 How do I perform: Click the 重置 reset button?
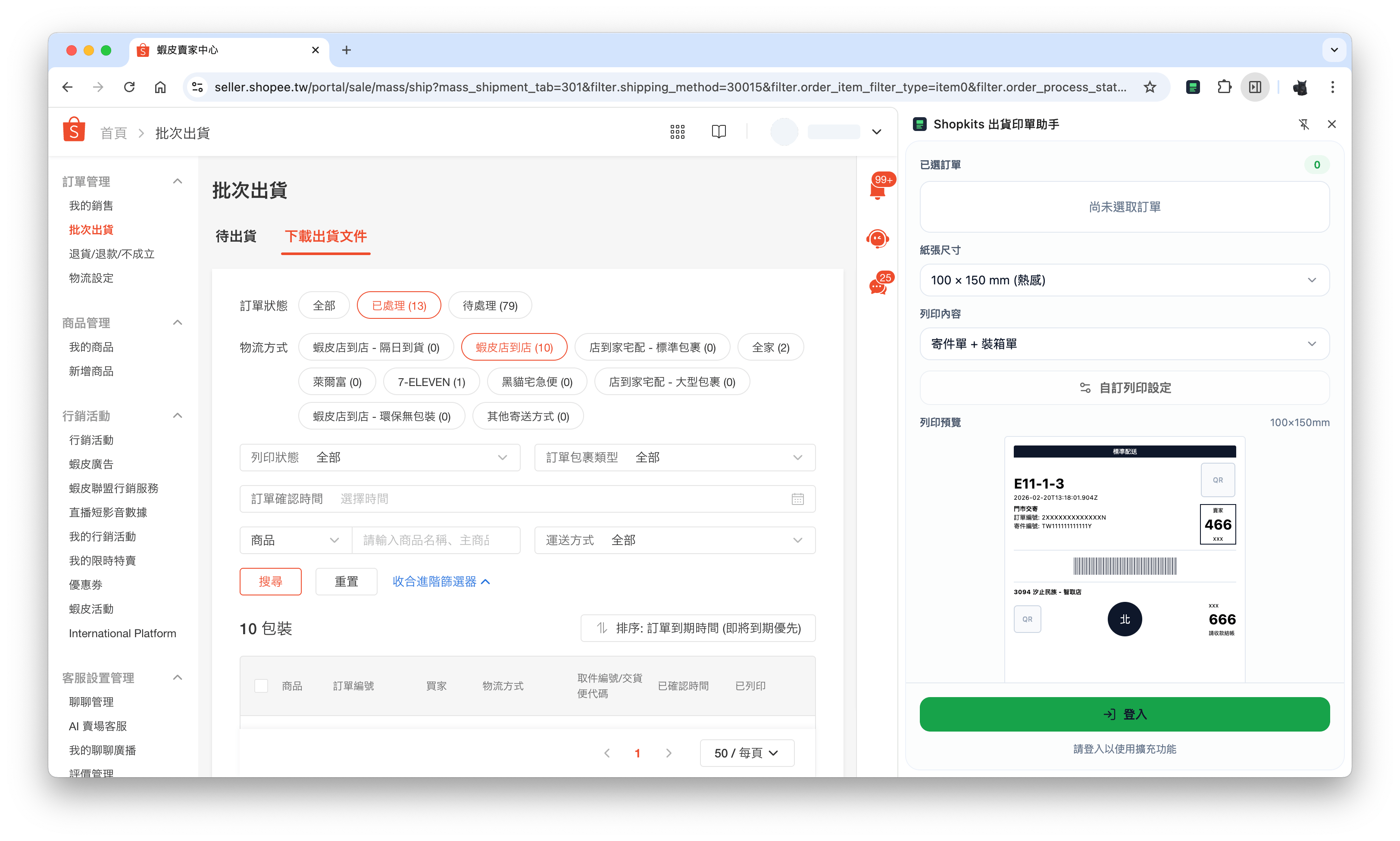click(346, 582)
